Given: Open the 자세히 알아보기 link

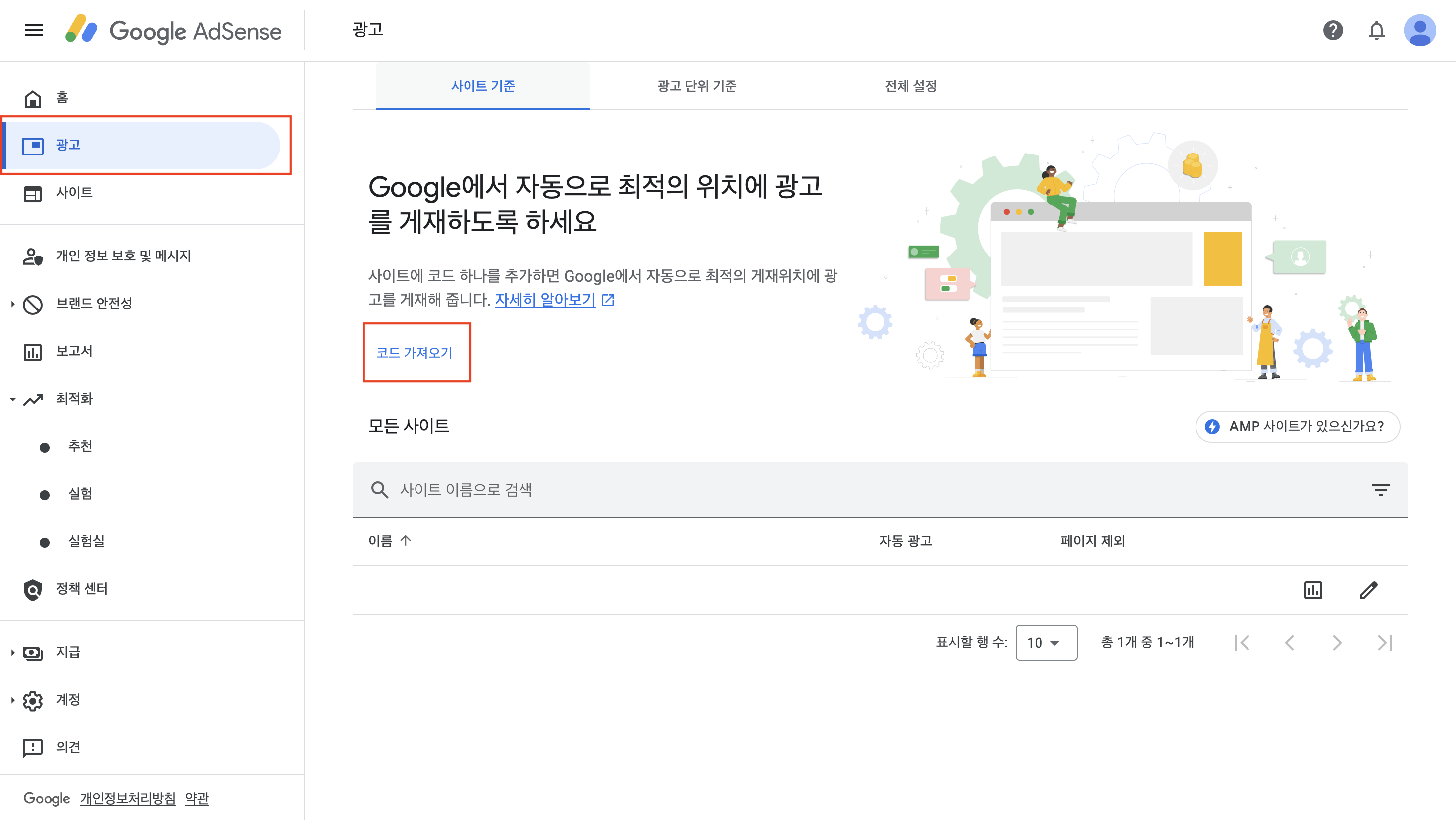Looking at the screenshot, I should (545, 300).
